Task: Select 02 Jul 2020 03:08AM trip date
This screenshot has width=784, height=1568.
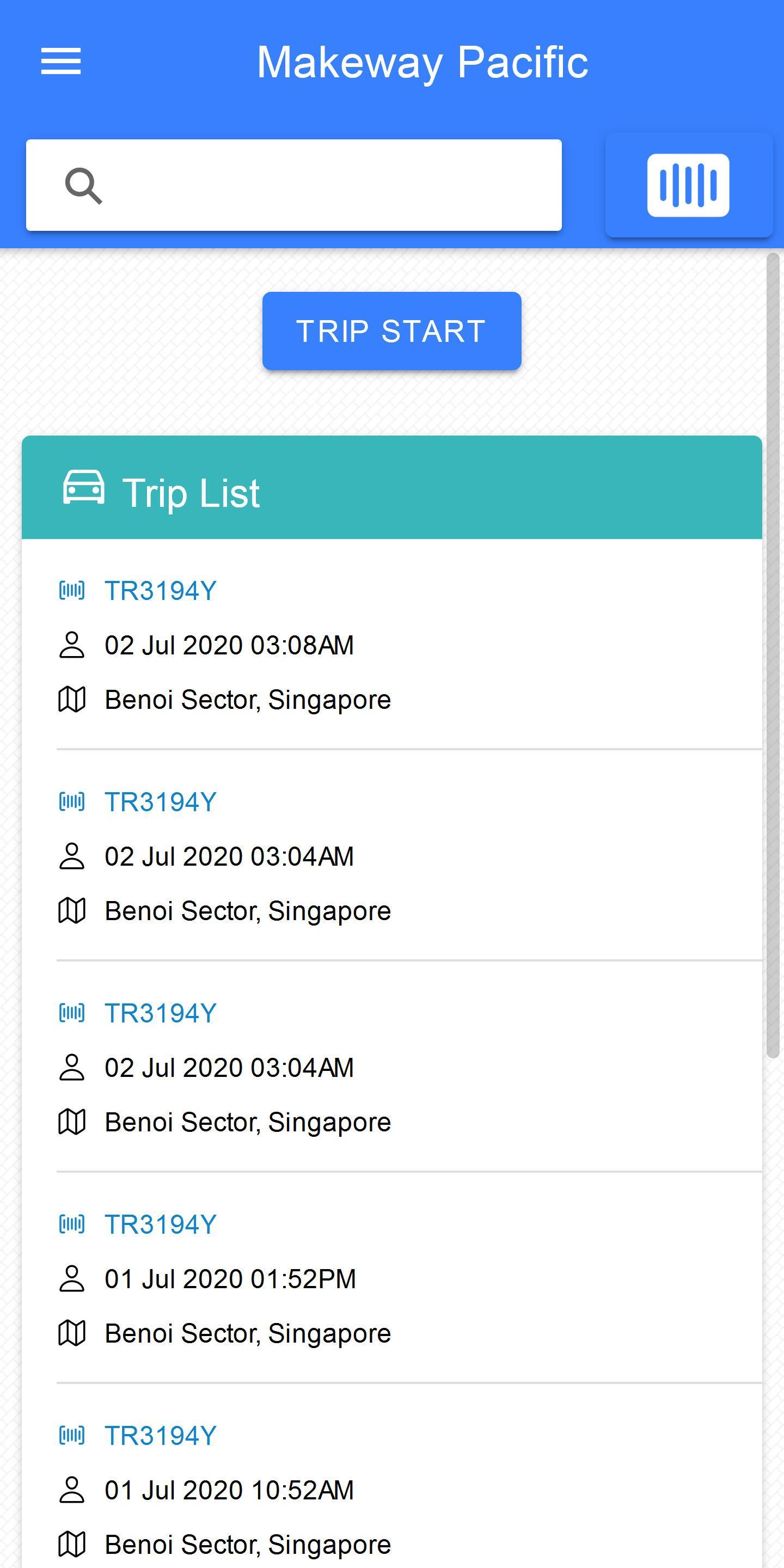Action: point(229,645)
